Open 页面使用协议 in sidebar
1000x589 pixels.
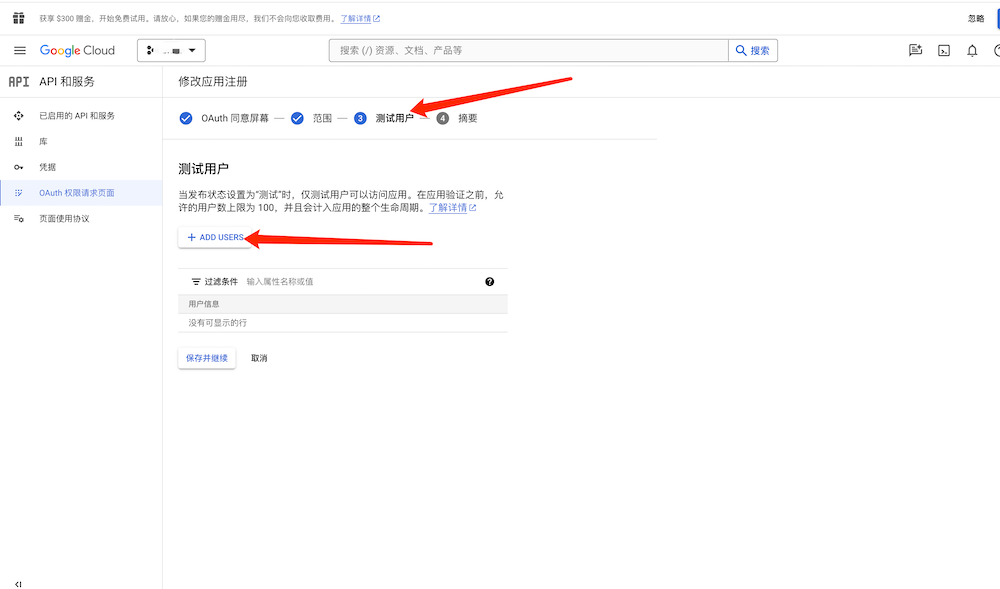[x=64, y=218]
